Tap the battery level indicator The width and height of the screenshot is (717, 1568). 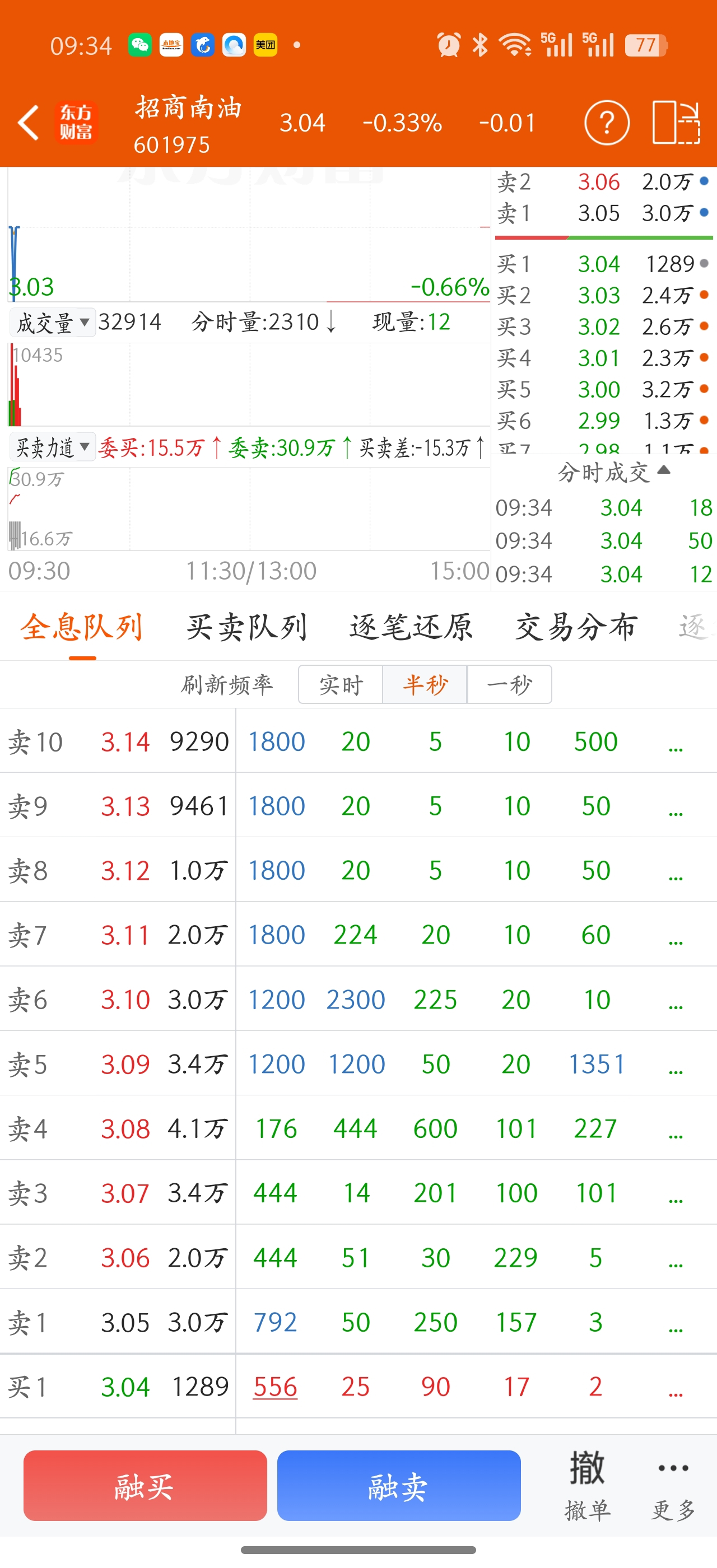tap(646, 45)
